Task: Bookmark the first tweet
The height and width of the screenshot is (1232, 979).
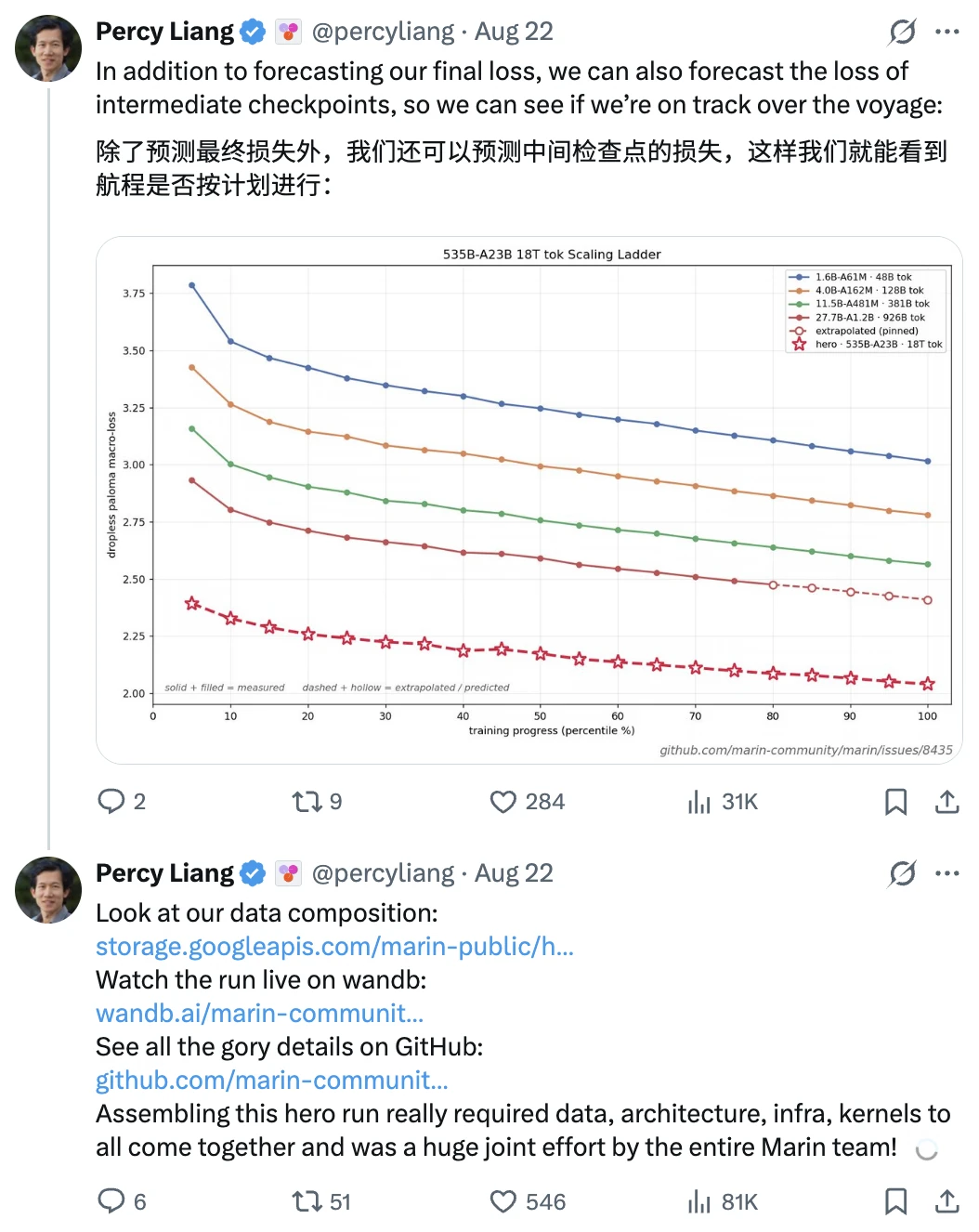Action: 895,801
